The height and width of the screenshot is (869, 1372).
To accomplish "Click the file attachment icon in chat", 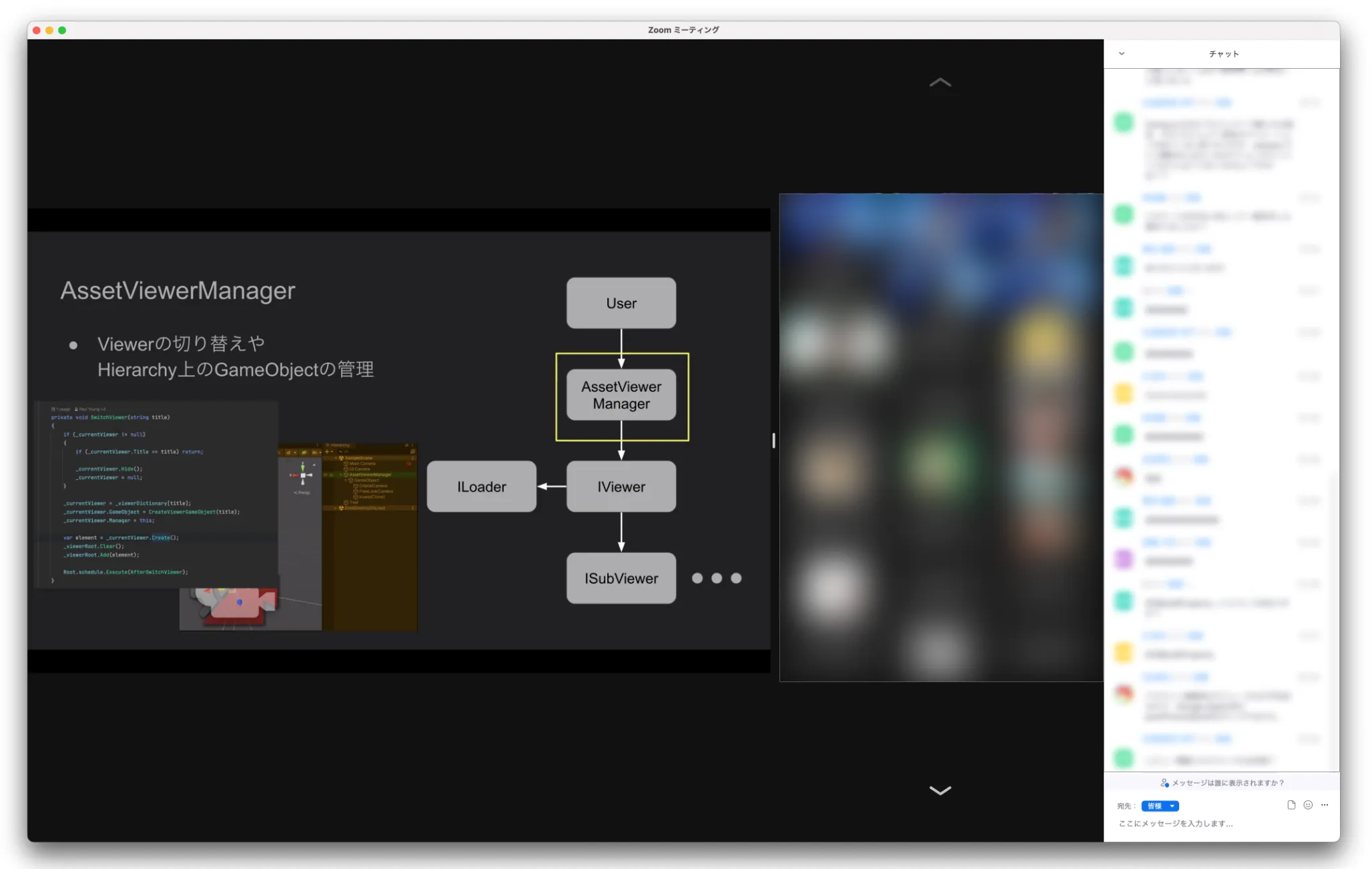I will [x=1291, y=805].
